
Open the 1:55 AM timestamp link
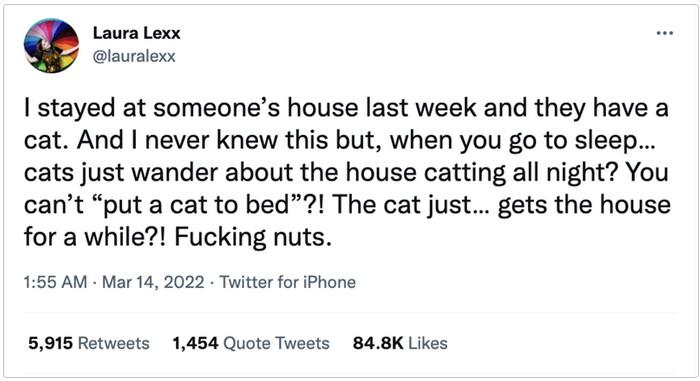point(55,282)
